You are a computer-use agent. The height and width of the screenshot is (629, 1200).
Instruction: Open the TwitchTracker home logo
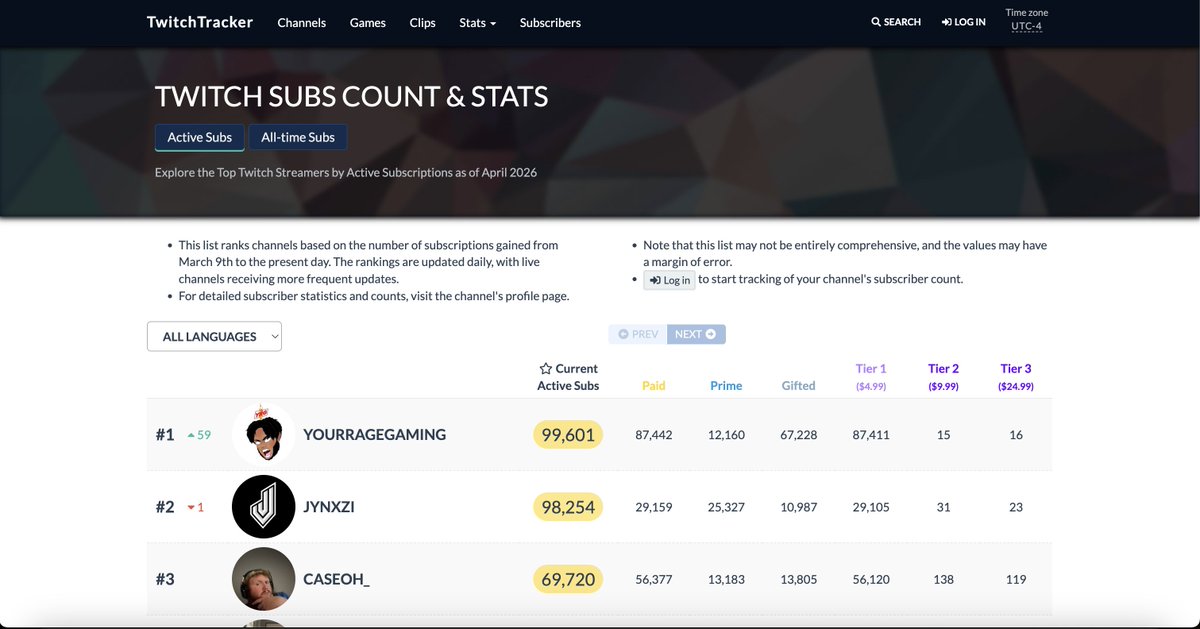click(x=200, y=22)
